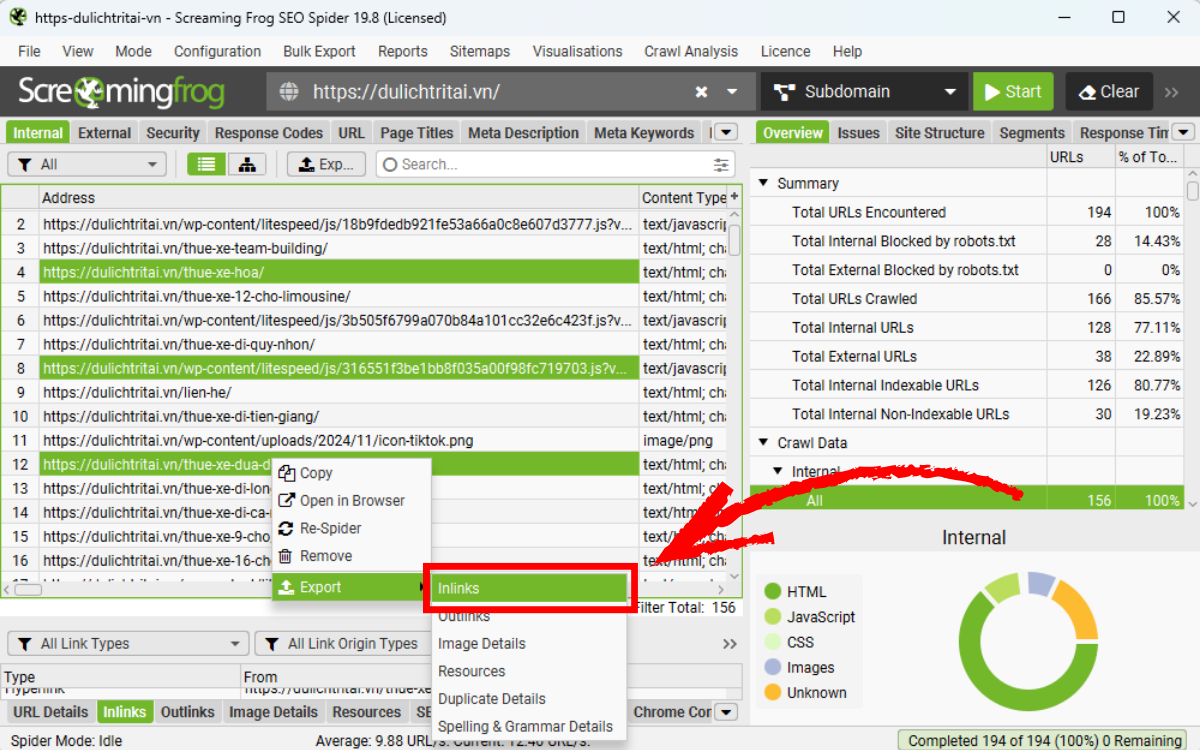The height and width of the screenshot is (750, 1200).
Task: Switch to list view
Action: coord(205,163)
